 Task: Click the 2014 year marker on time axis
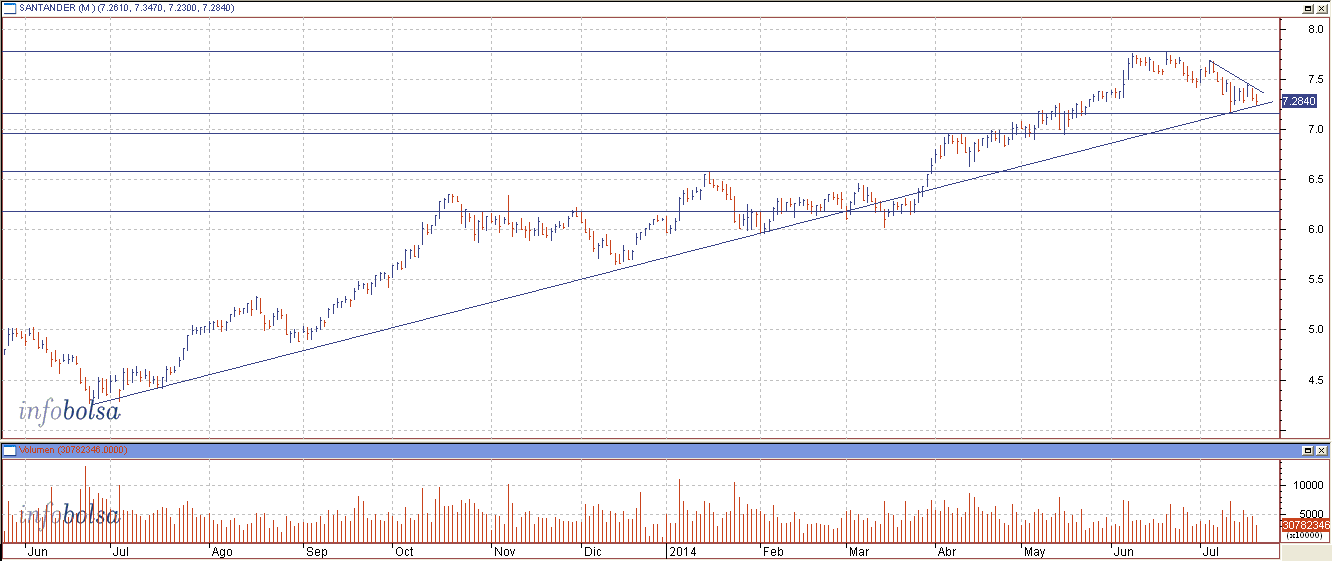[681, 551]
